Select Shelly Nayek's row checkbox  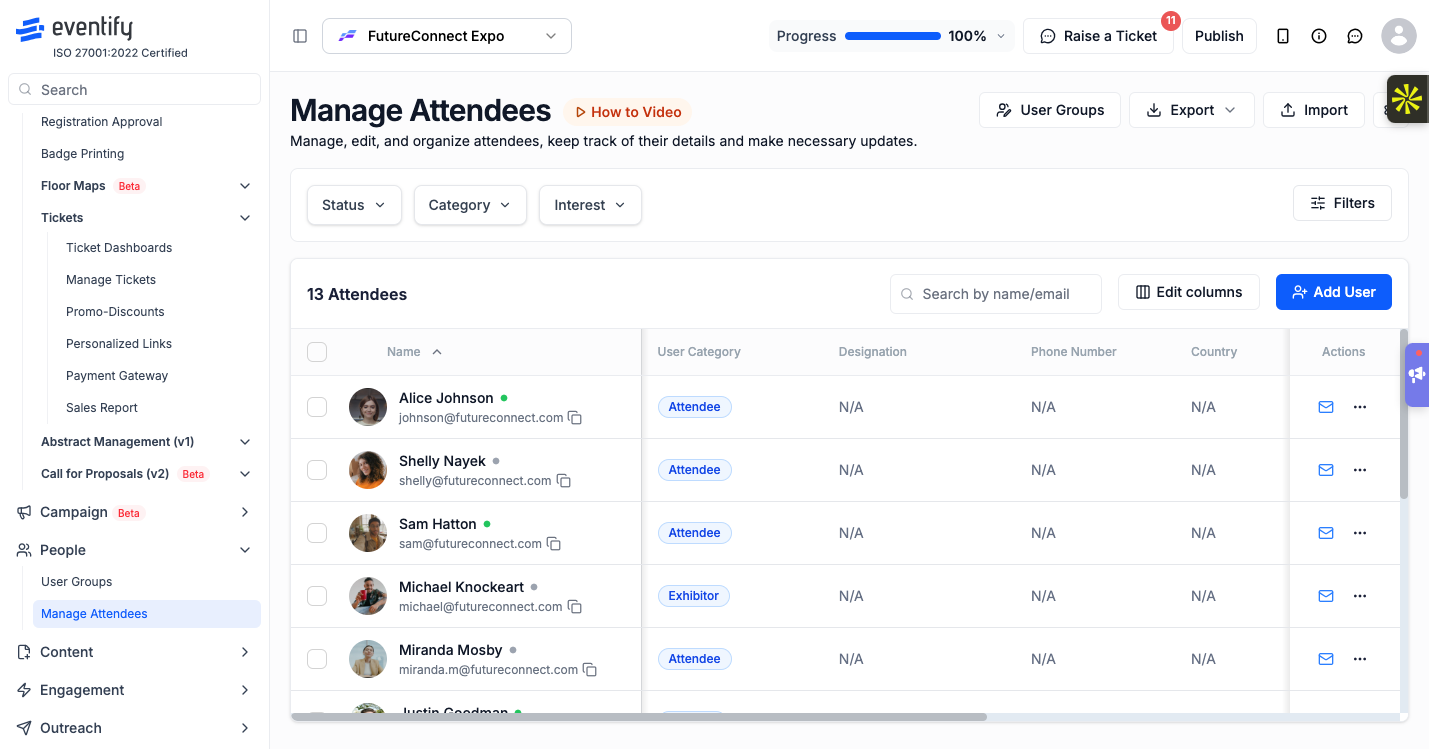(x=317, y=470)
